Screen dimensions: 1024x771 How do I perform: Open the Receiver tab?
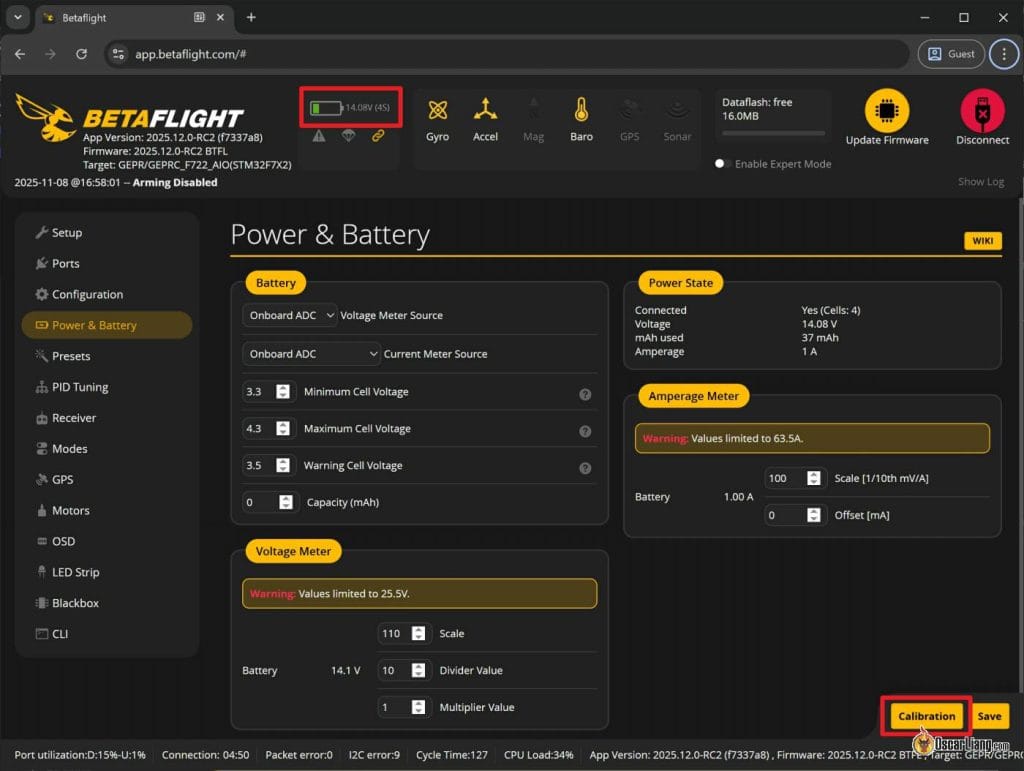(x=107, y=418)
